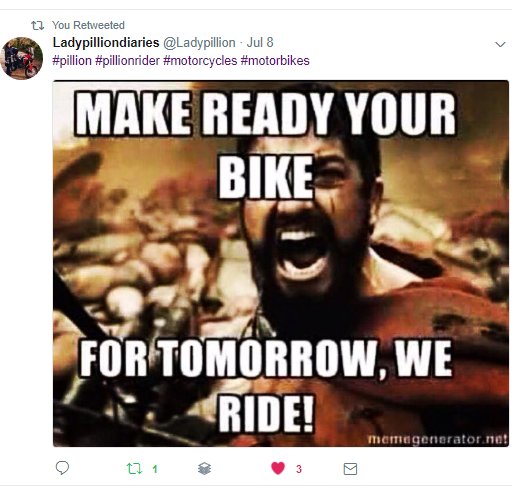Screen dimensions: 512x488
Task: Click the stacked layers Buffer icon
Action: pos(204,468)
